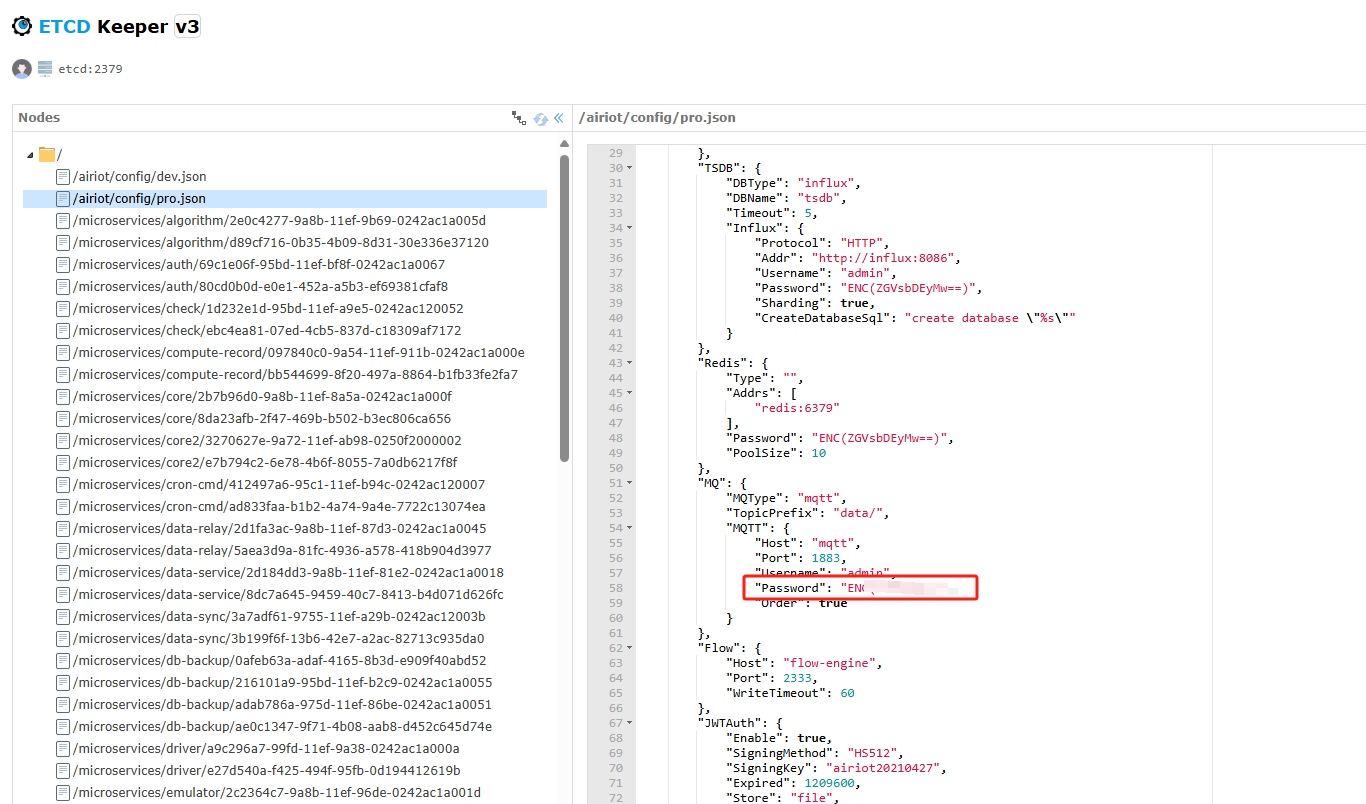
Task: Fold the Flow block at line 62
Action: (x=629, y=648)
